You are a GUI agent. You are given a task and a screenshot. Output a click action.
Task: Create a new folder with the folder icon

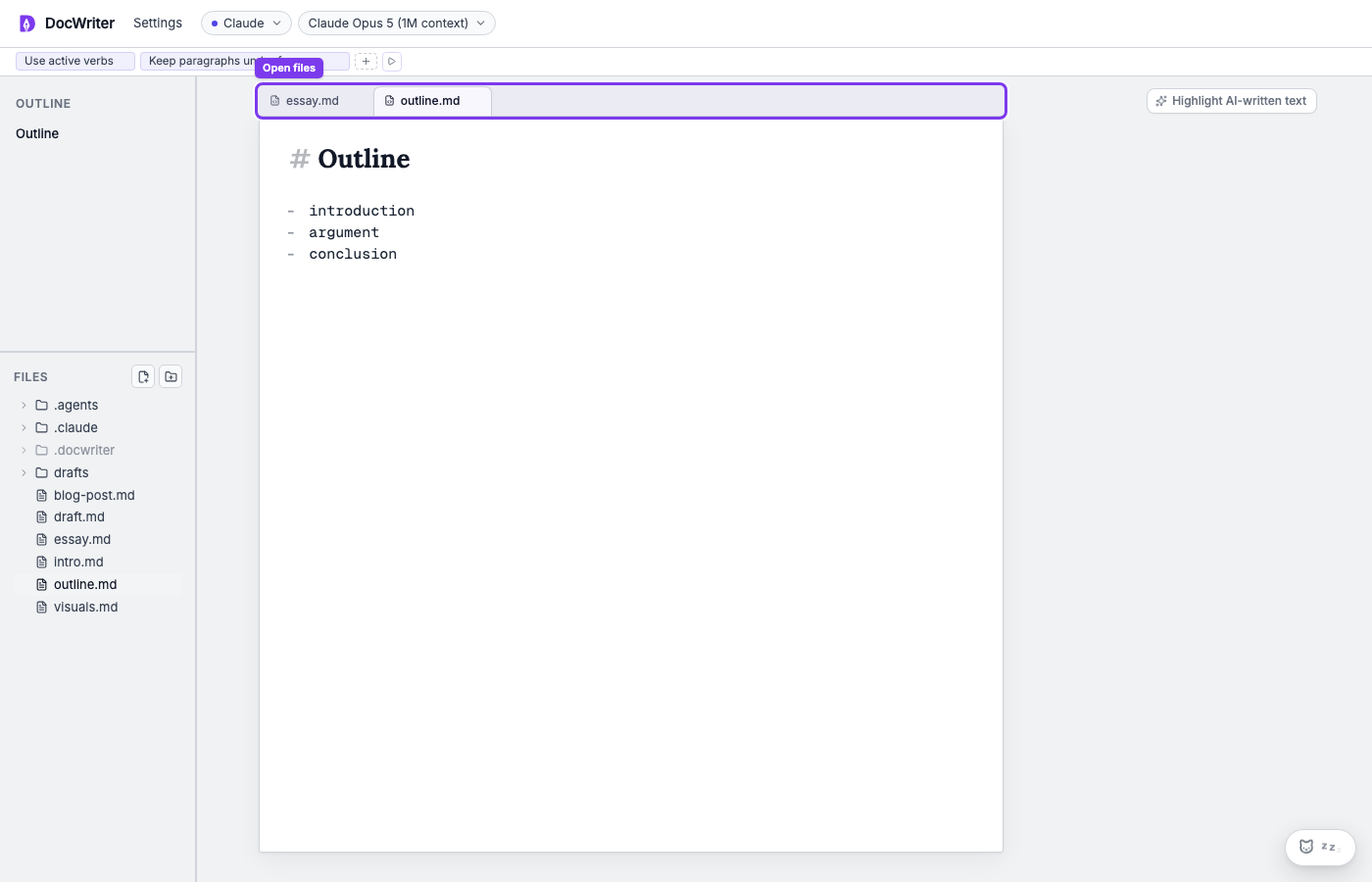(171, 376)
